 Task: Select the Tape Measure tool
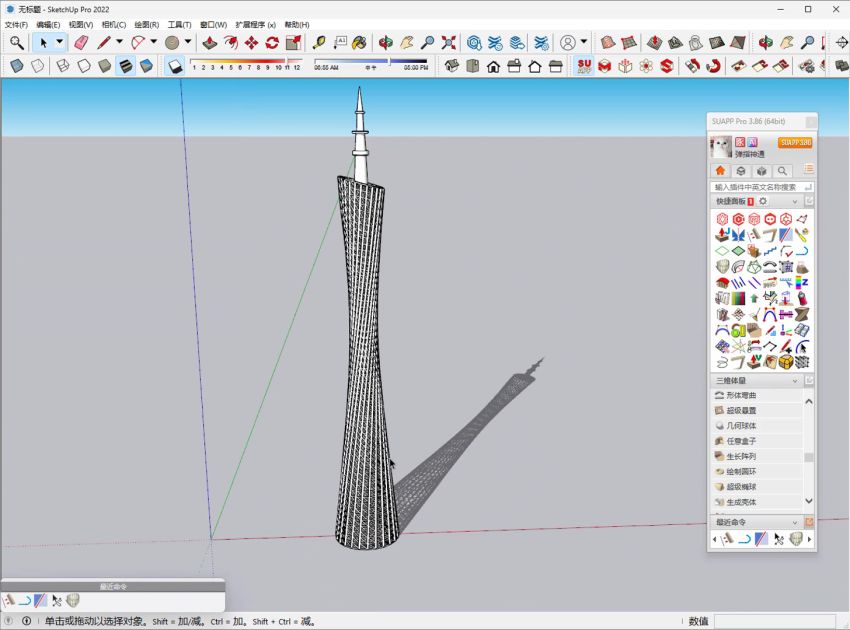tap(319, 42)
